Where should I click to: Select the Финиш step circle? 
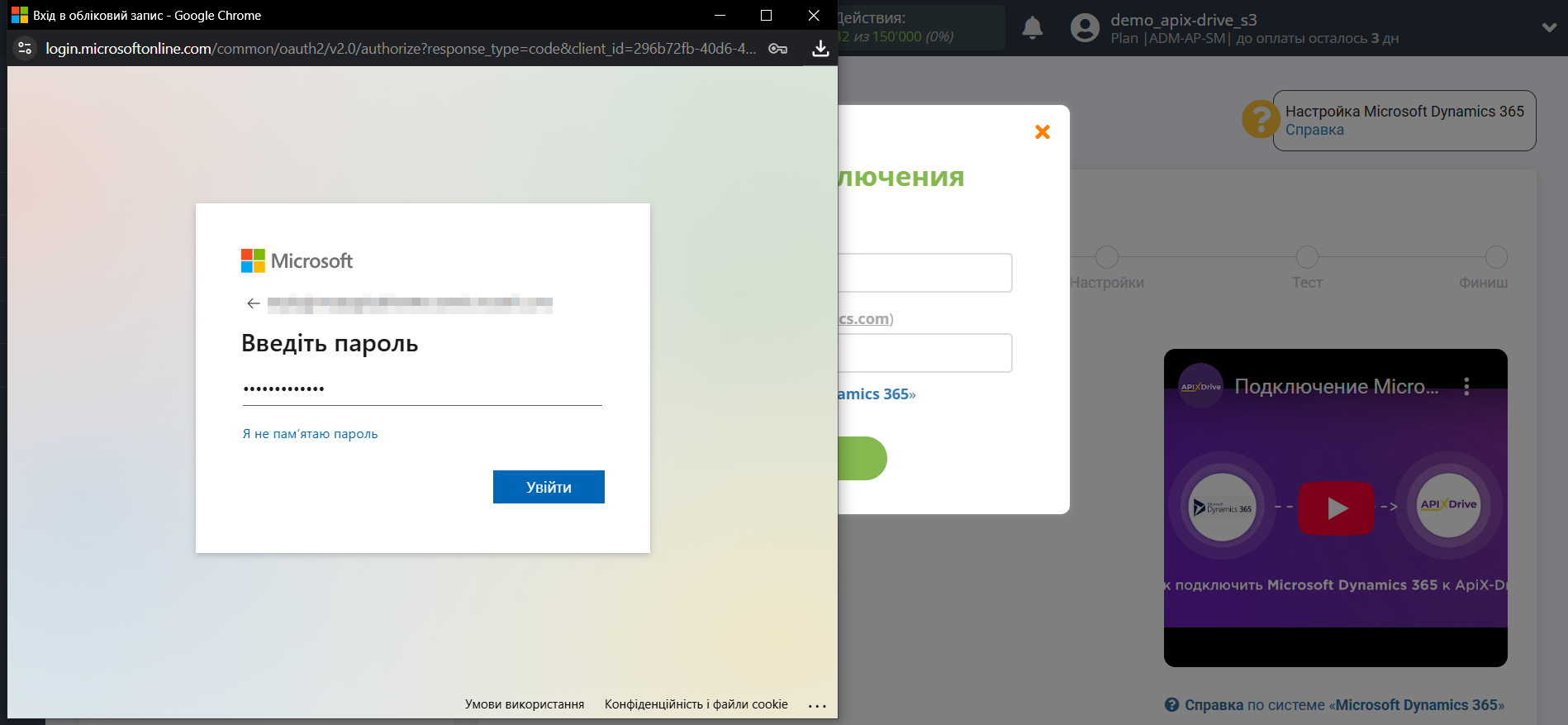[1496, 257]
